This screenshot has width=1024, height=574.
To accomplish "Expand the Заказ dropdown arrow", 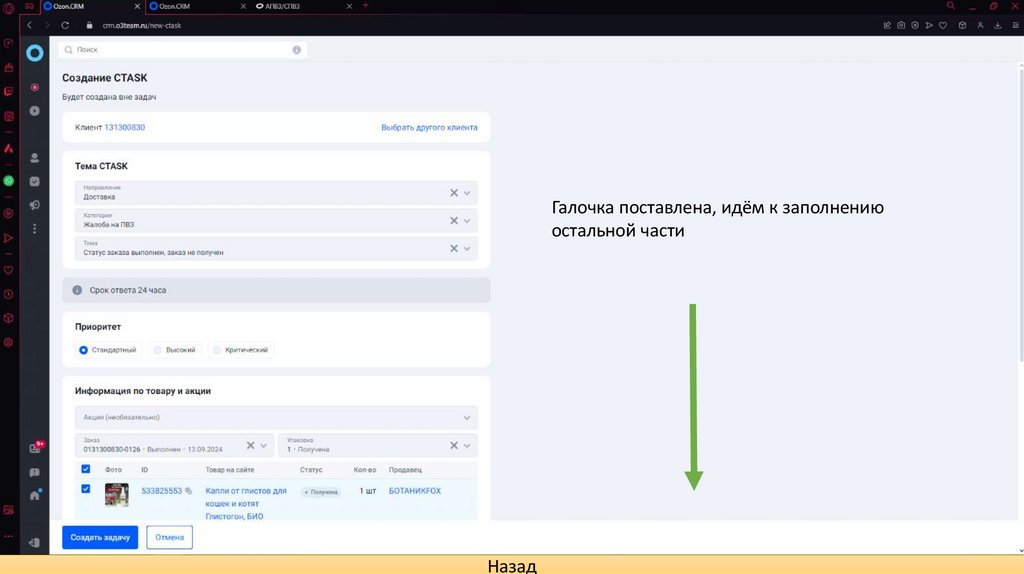I will click(264, 445).
